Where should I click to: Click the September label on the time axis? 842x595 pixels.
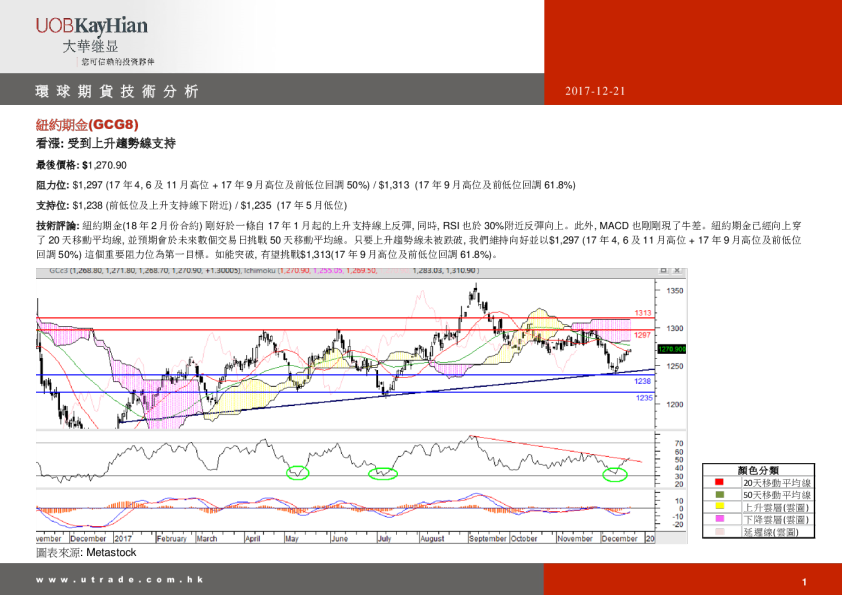pyautogui.click(x=488, y=537)
